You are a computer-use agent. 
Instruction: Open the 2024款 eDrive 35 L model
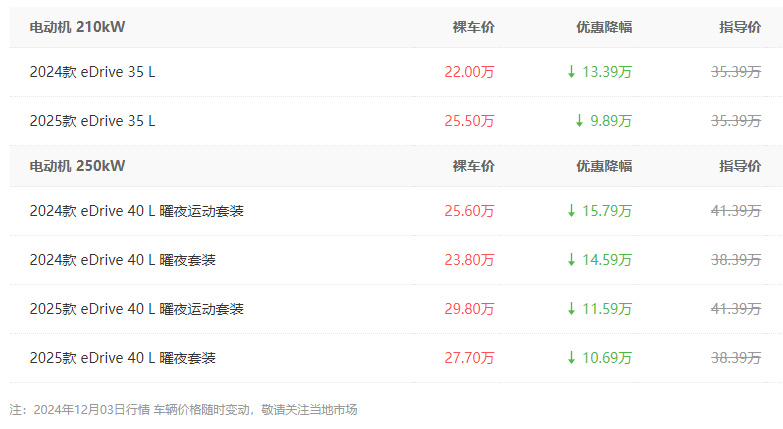click(x=92, y=72)
